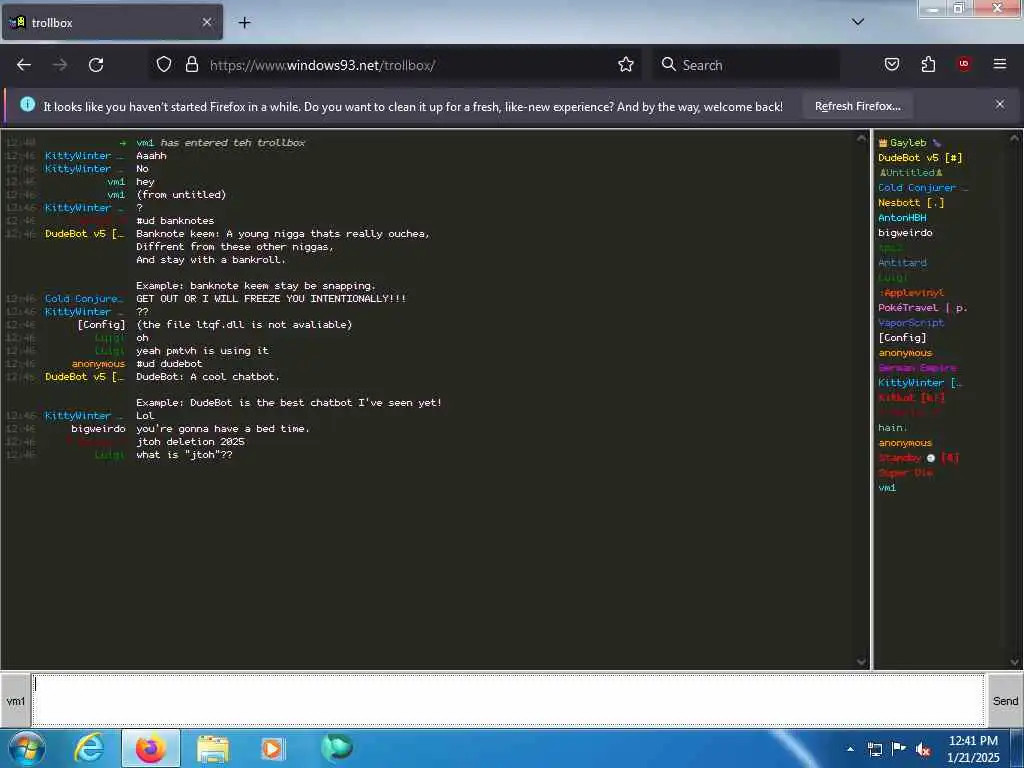The height and width of the screenshot is (768, 1024).
Task: Open Windows Media Player from taskbar
Action: coord(272,748)
